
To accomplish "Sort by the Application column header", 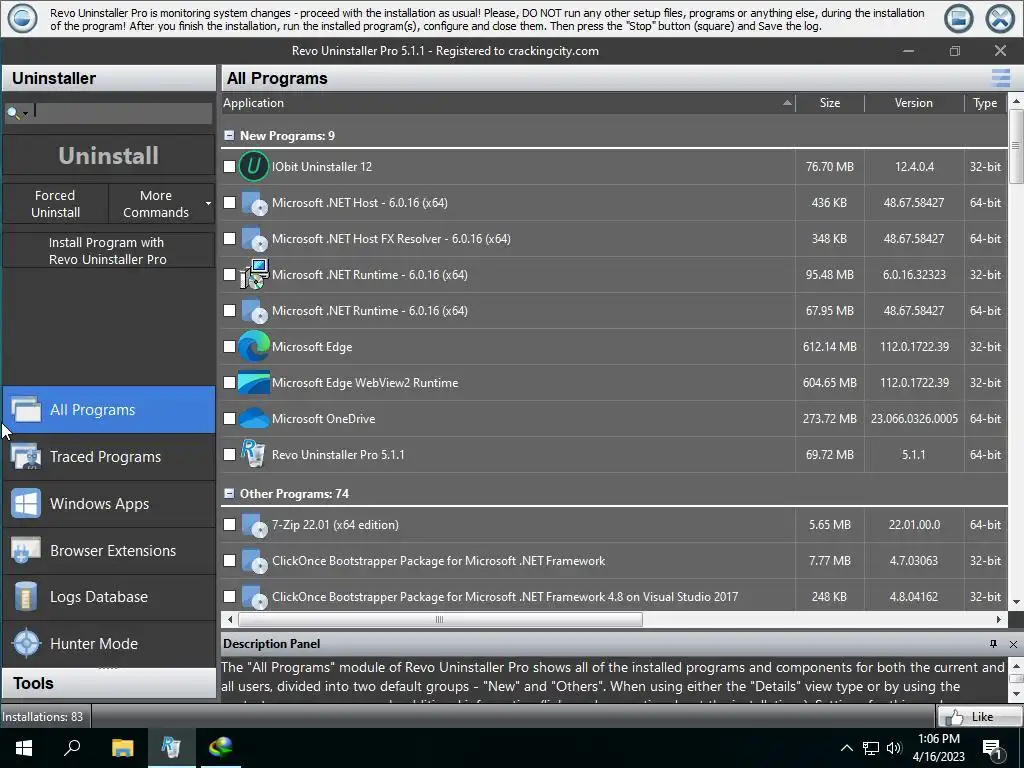I will pyautogui.click(x=508, y=103).
